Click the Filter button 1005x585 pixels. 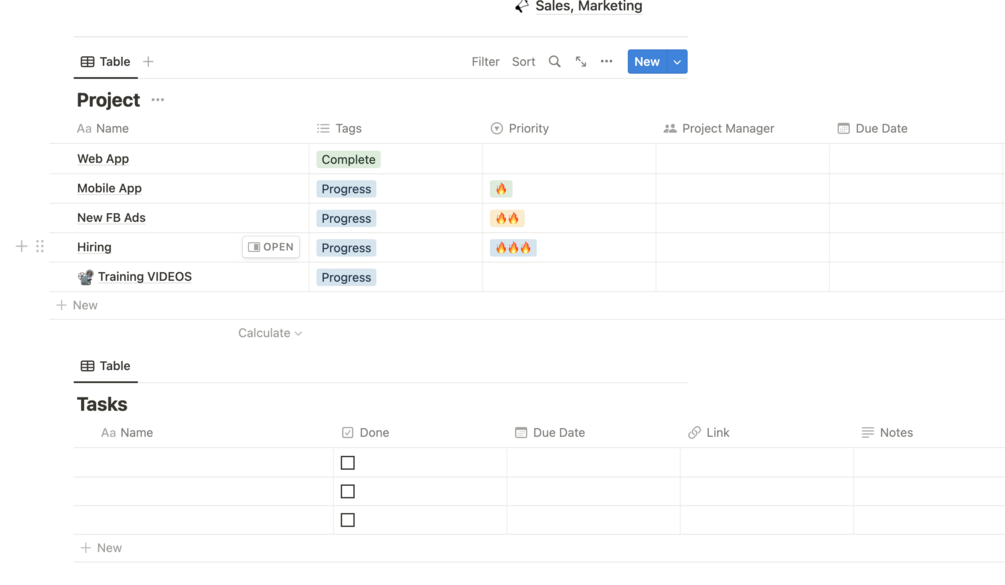485,62
